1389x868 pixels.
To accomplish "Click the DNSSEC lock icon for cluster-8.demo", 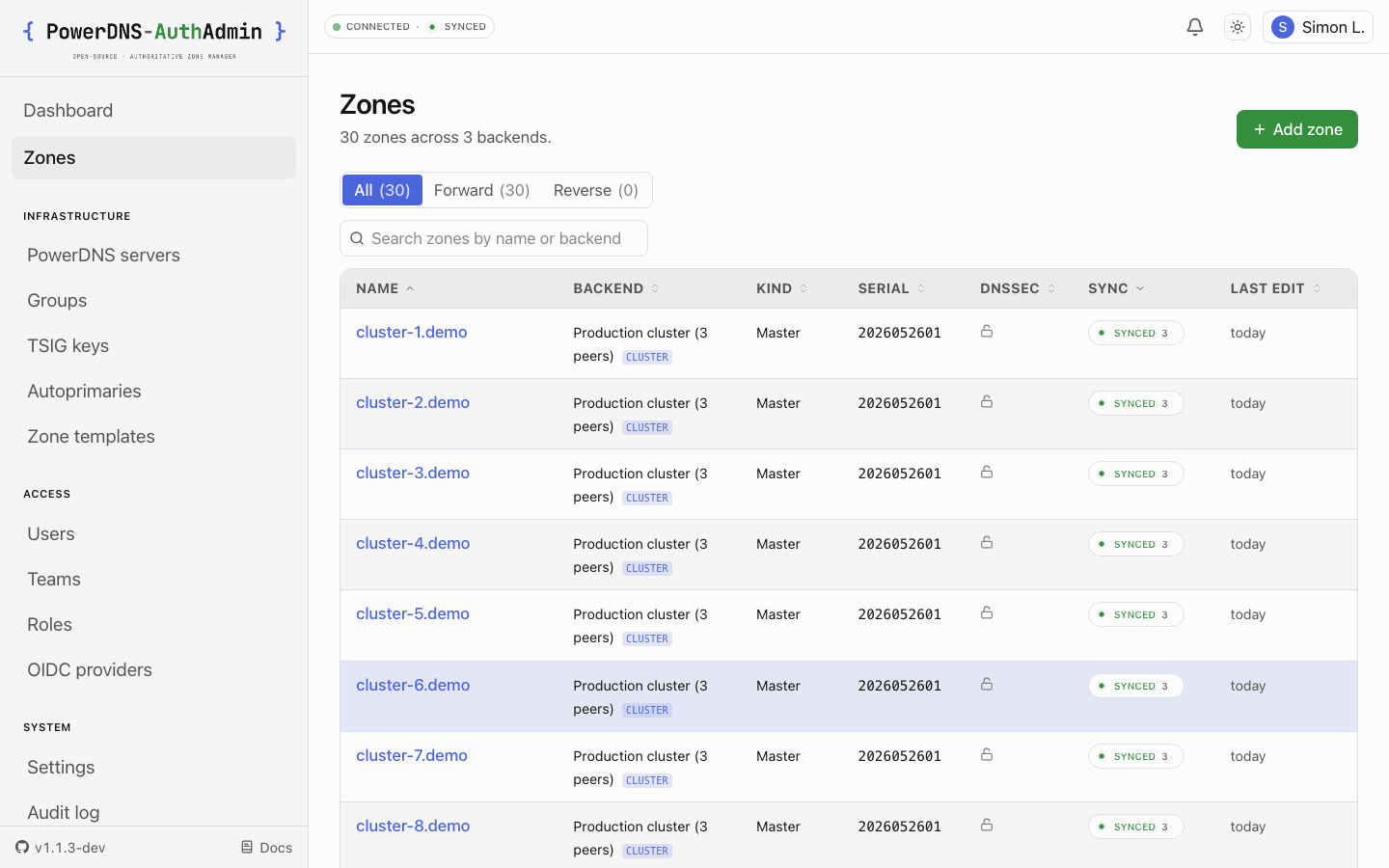I will pos(987,826).
